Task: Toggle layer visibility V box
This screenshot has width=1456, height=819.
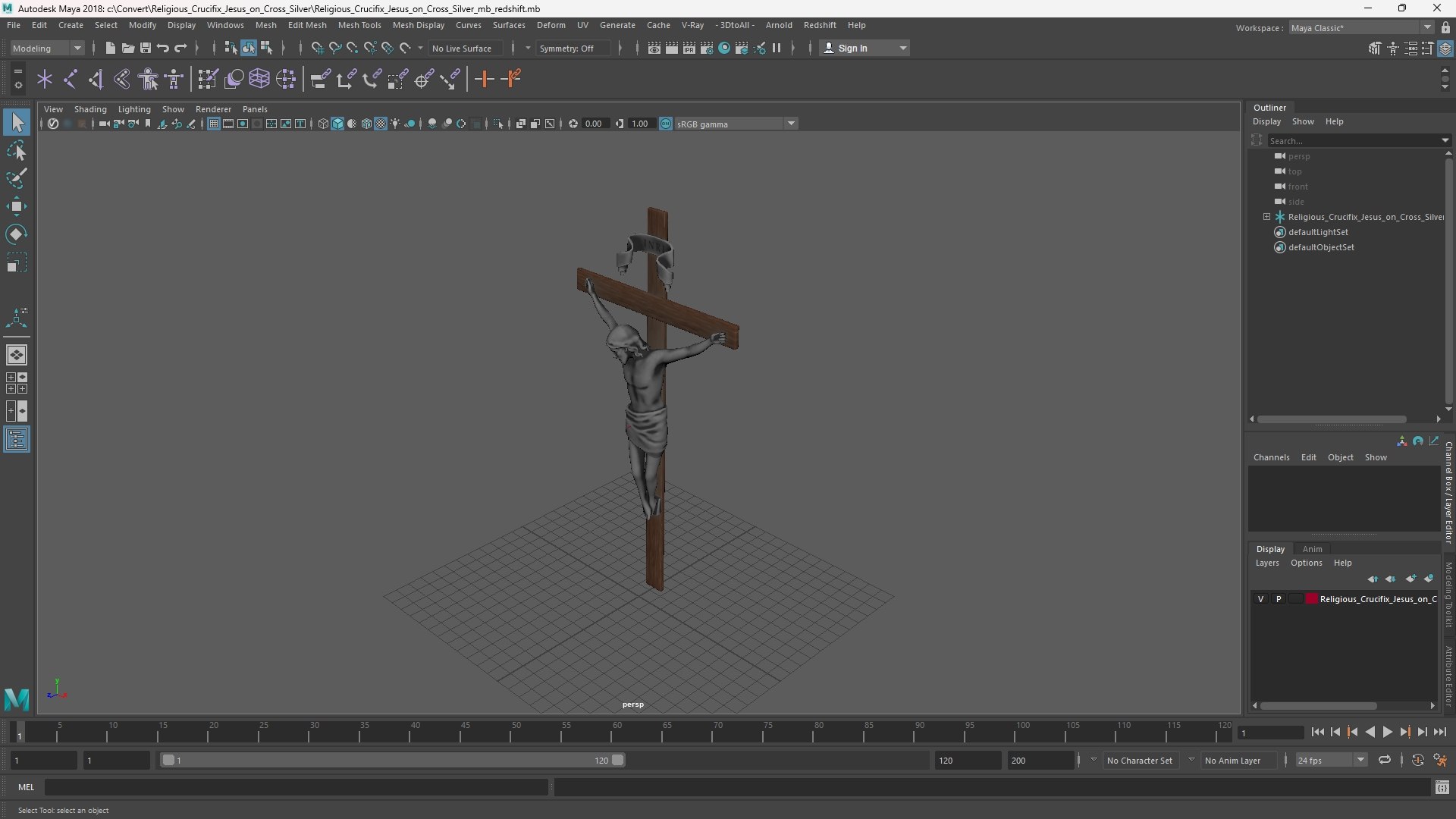Action: pos(1261,599)
